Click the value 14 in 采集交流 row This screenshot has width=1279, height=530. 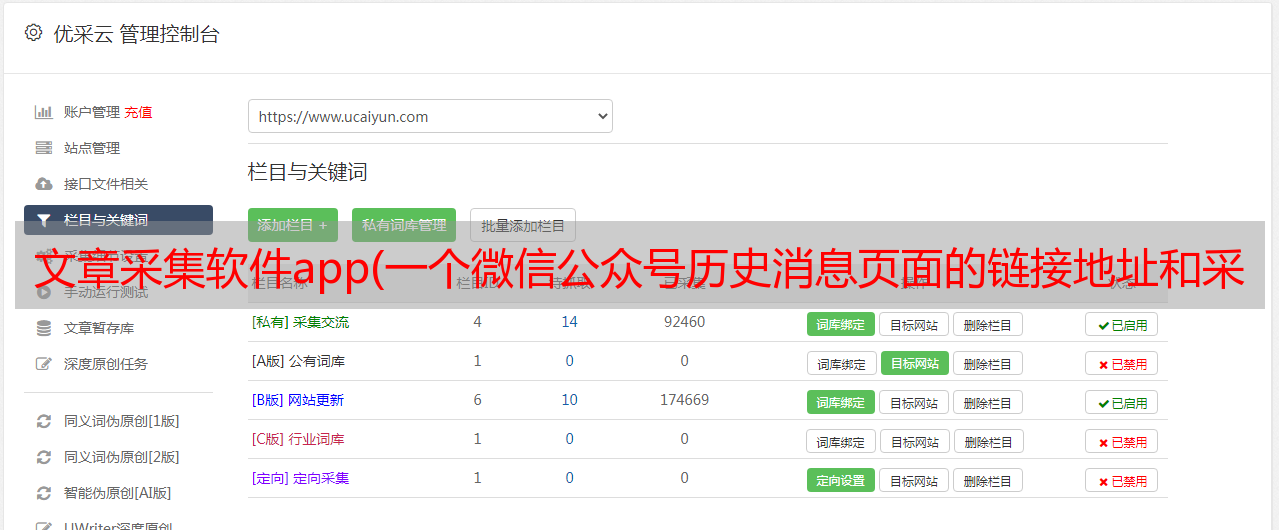click(569, 322)
